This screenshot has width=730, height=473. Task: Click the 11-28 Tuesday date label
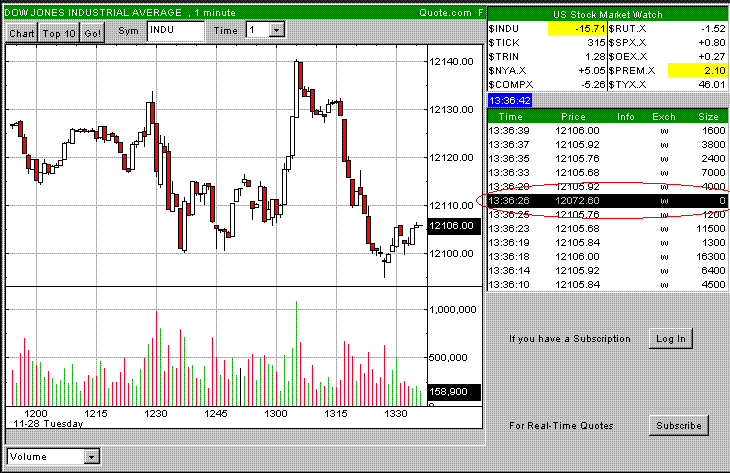48,424
